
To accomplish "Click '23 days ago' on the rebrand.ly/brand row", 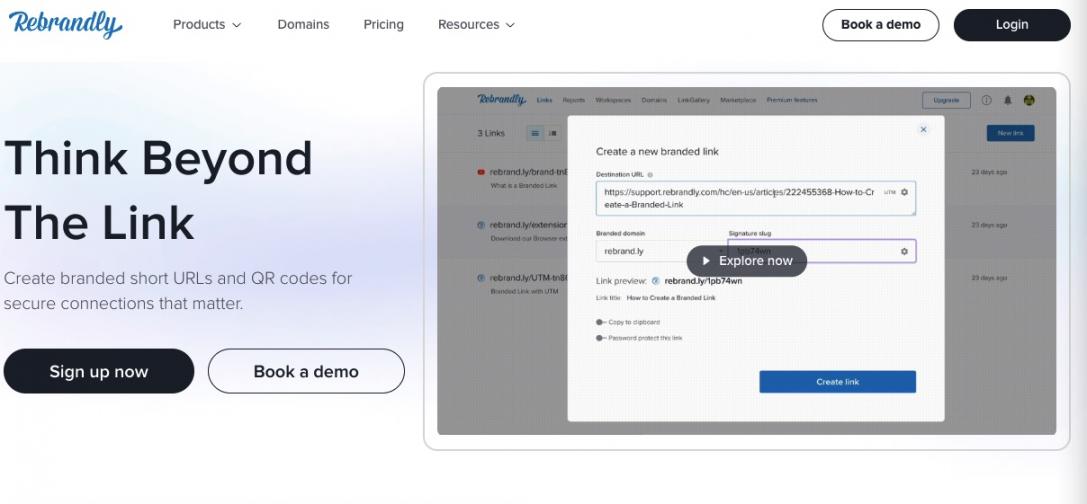I will click(989, 172).
